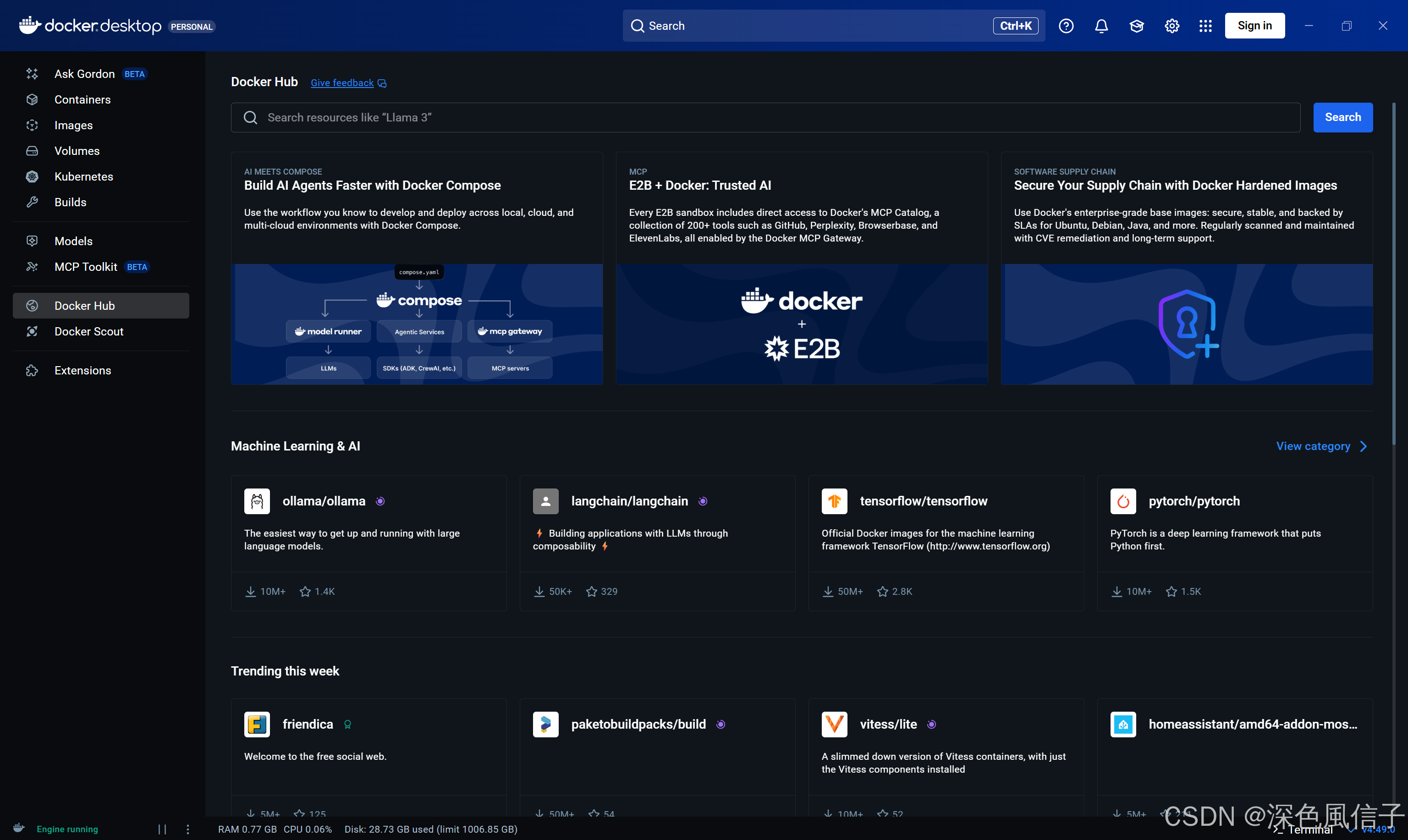This screenshot has width=1408, height=840.
Task: Pause the Docker engine from status bar
Action: click(162, 829)
